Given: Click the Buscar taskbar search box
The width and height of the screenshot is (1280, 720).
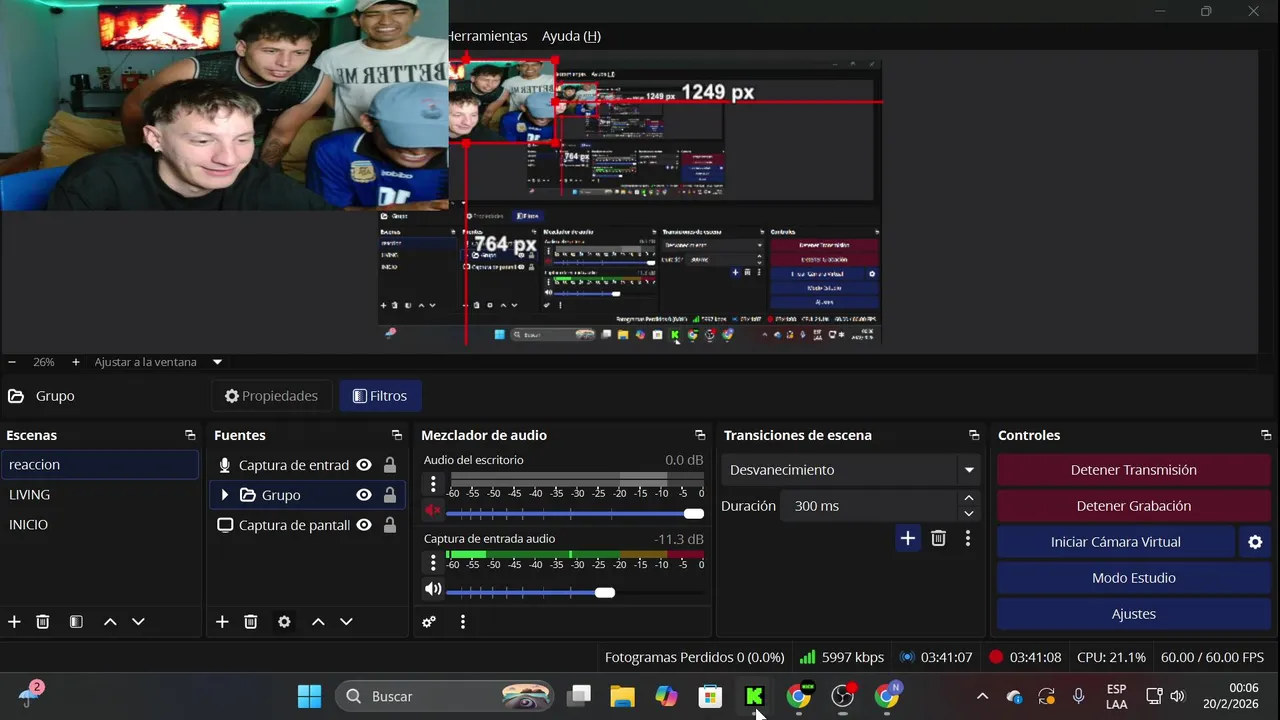Looking at the screenshot, I should [444, 696].
